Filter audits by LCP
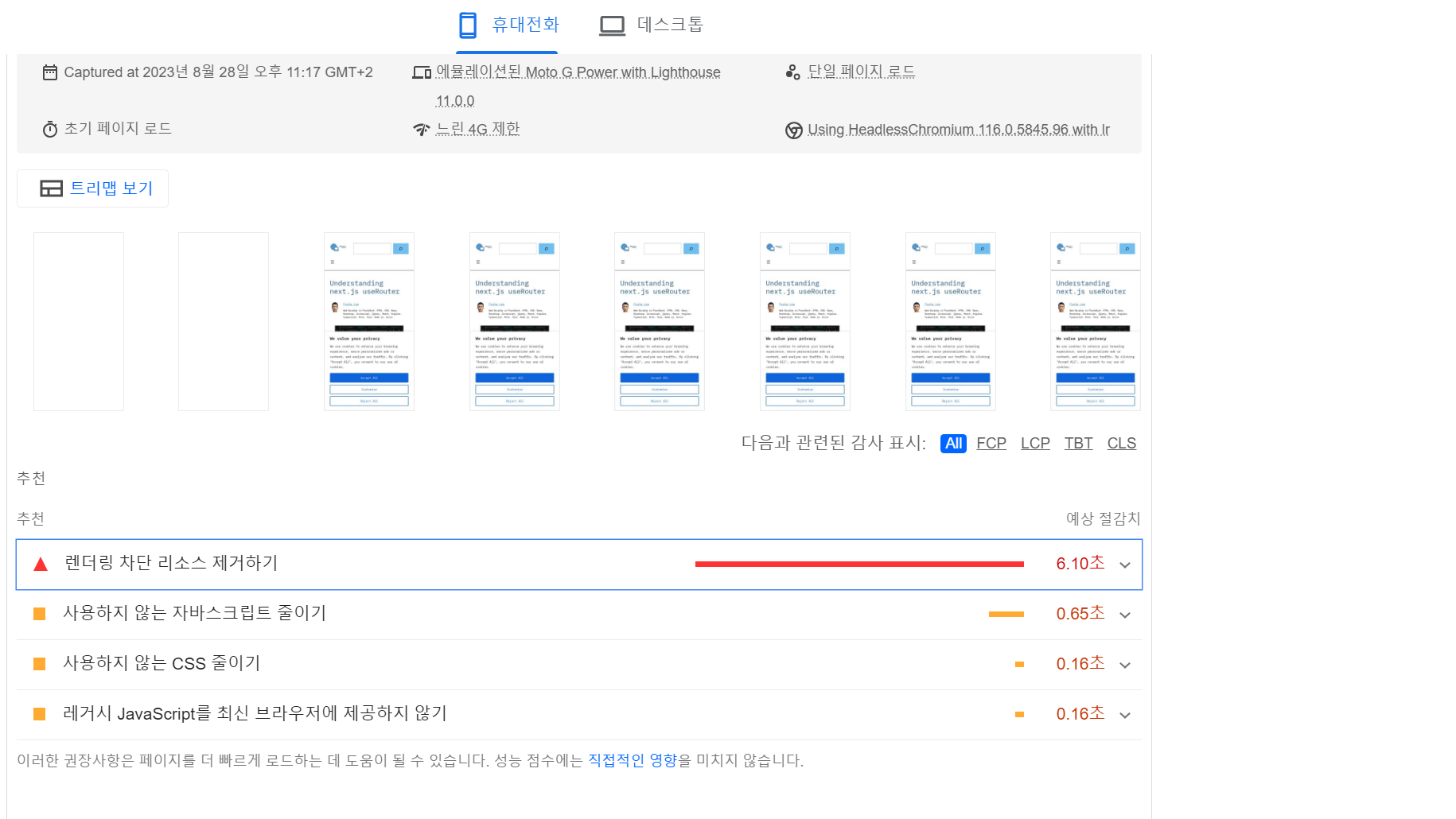This screenshot has height=819, width=1456. [1035, 444]
